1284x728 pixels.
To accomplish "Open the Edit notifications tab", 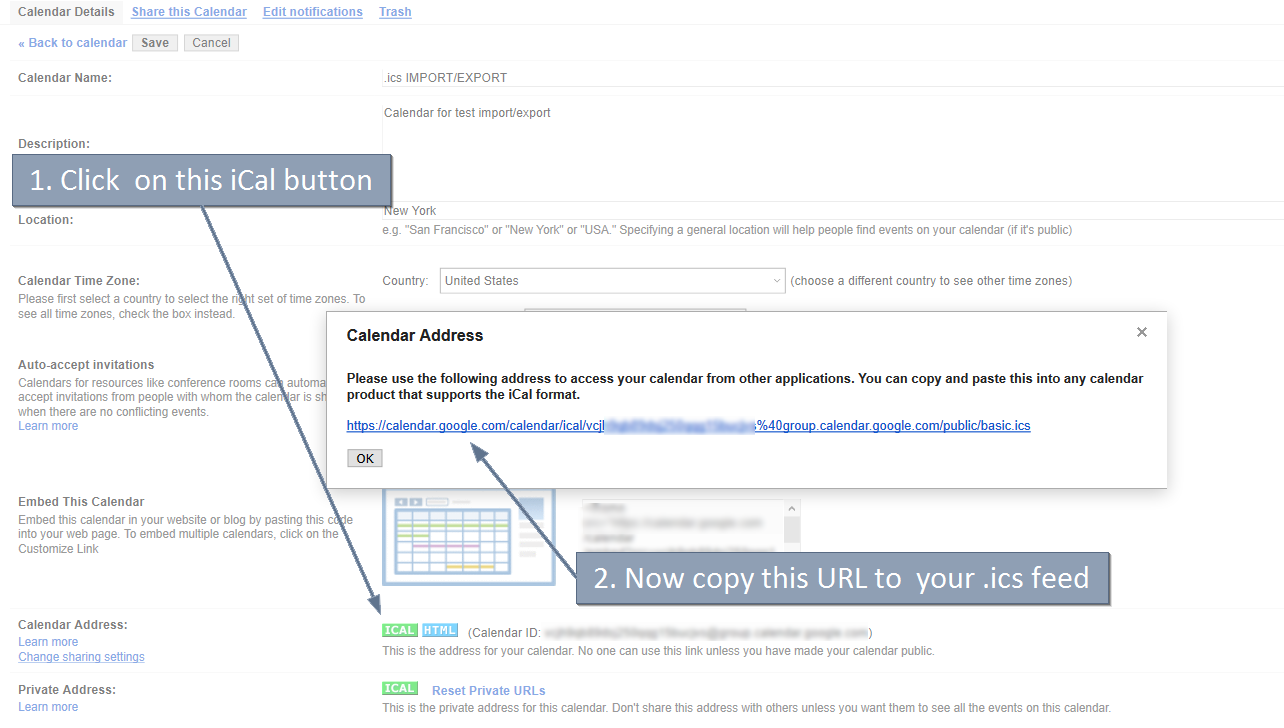I will [312, 12].
